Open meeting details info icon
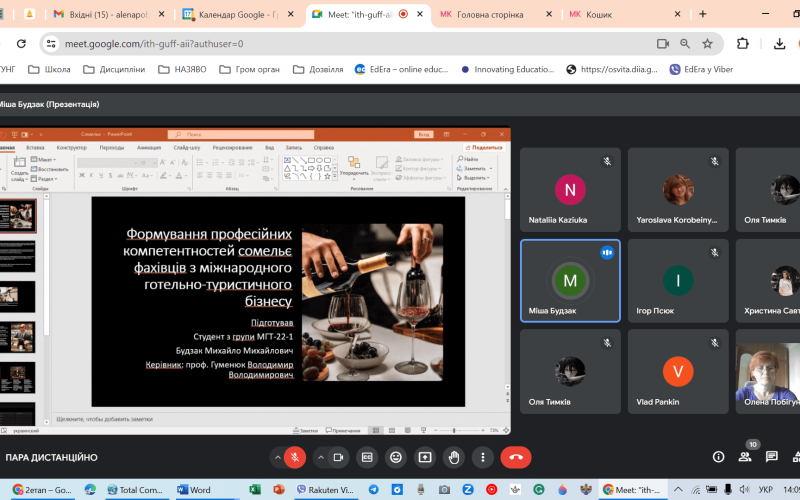 (x=718, y=457)
